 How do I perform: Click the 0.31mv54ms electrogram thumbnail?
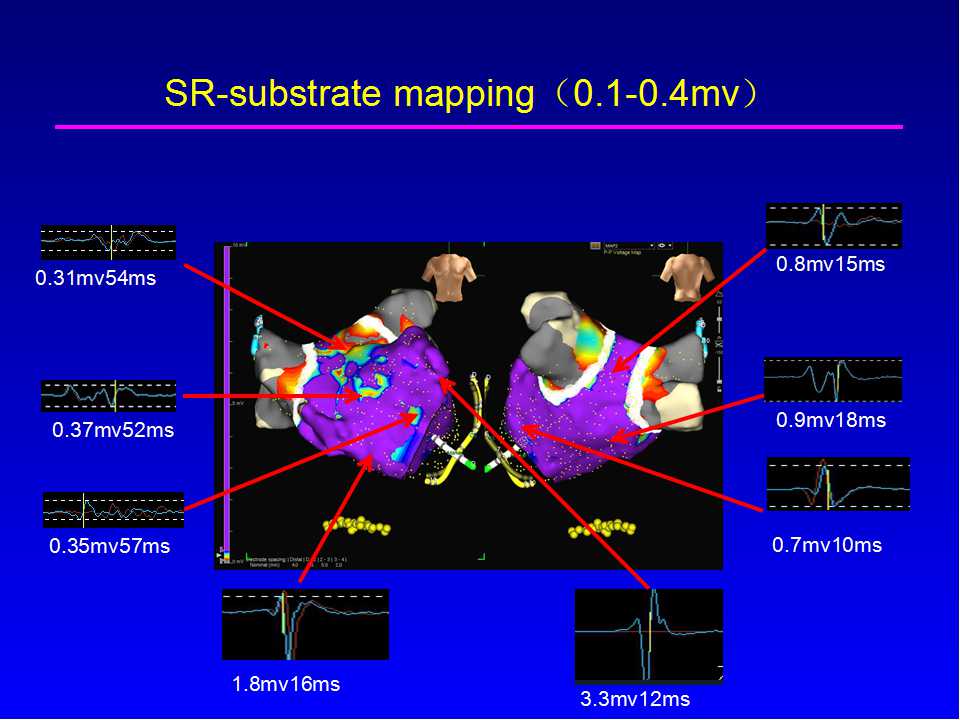click(108, 242)
